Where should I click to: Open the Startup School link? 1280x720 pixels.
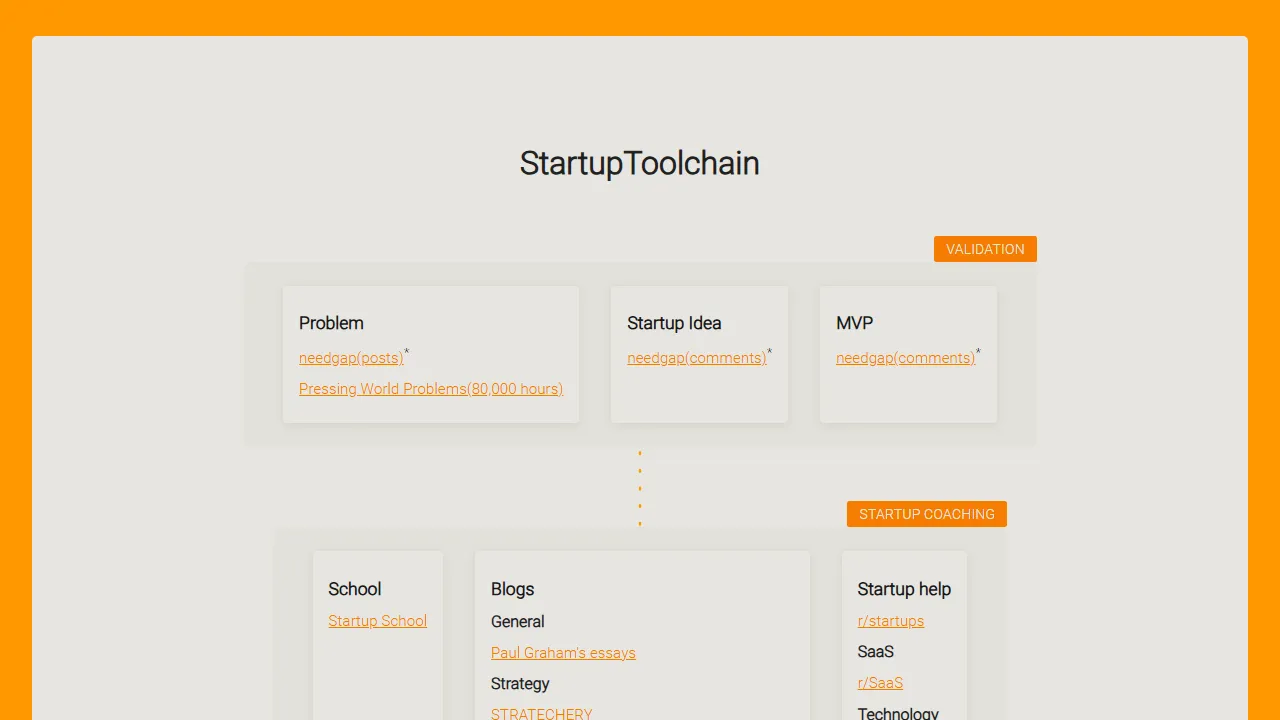pyautogui.click(x=377, y=620)
